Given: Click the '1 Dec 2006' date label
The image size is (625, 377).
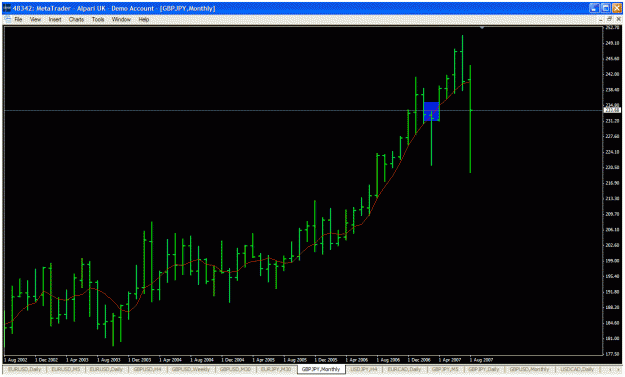Looking at the screenshot, I should (x=420, y=360).
